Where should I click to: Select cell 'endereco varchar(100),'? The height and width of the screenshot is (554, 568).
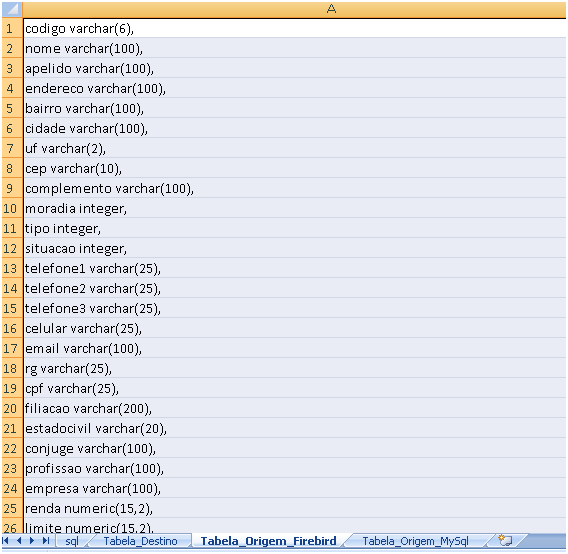click(x=295, y=88)
